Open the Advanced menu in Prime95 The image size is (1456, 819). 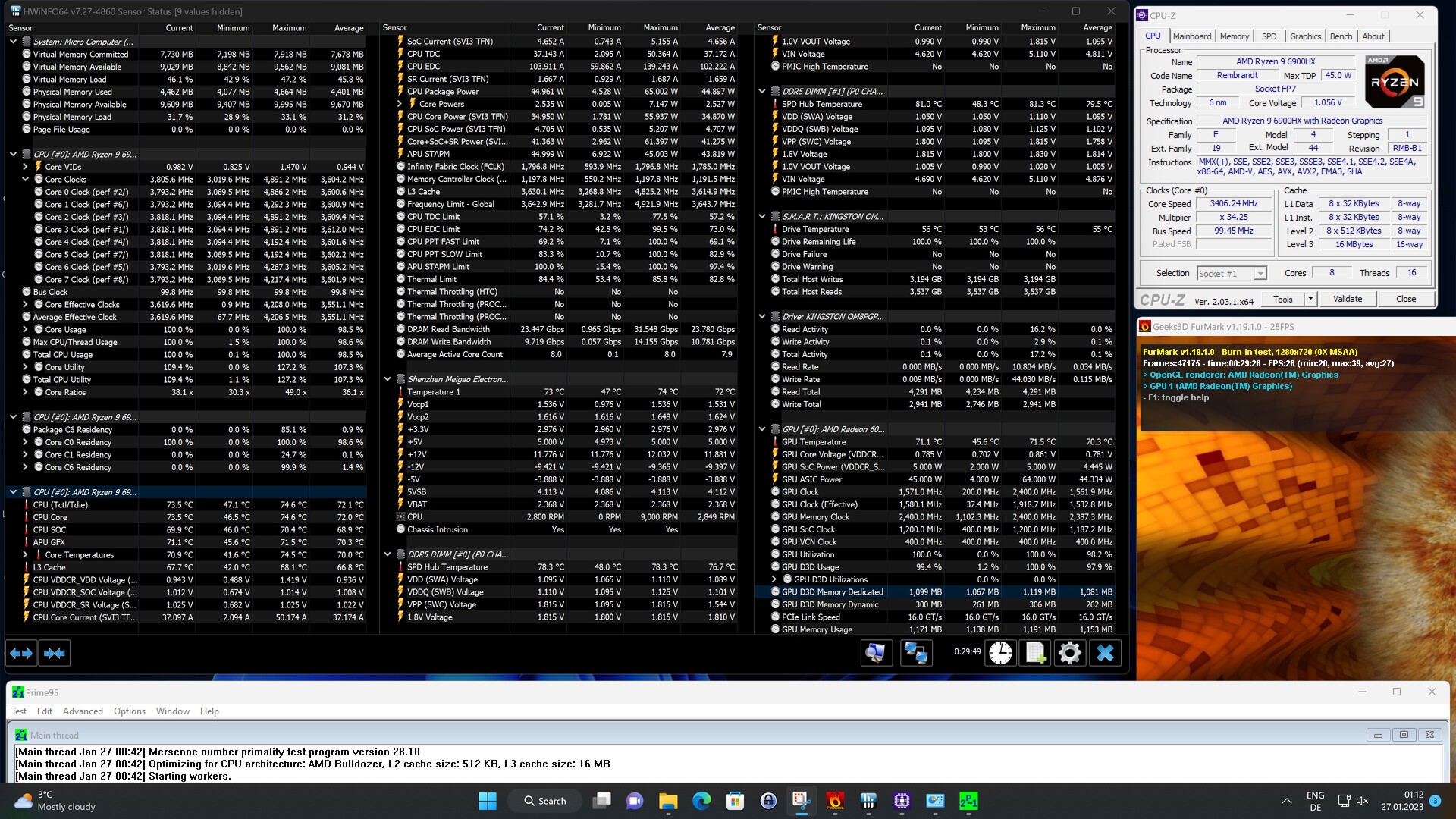pyautogui.click(x=83, y=711)
